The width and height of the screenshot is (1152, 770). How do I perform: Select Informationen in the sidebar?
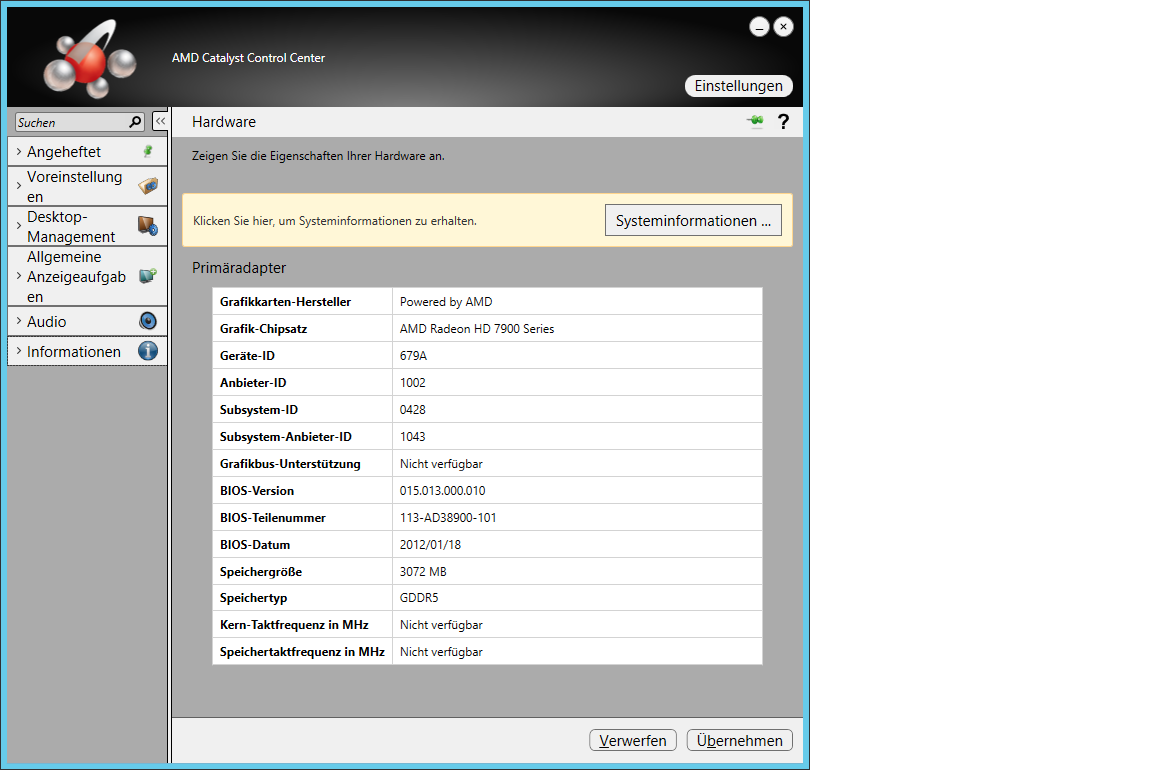87,351
